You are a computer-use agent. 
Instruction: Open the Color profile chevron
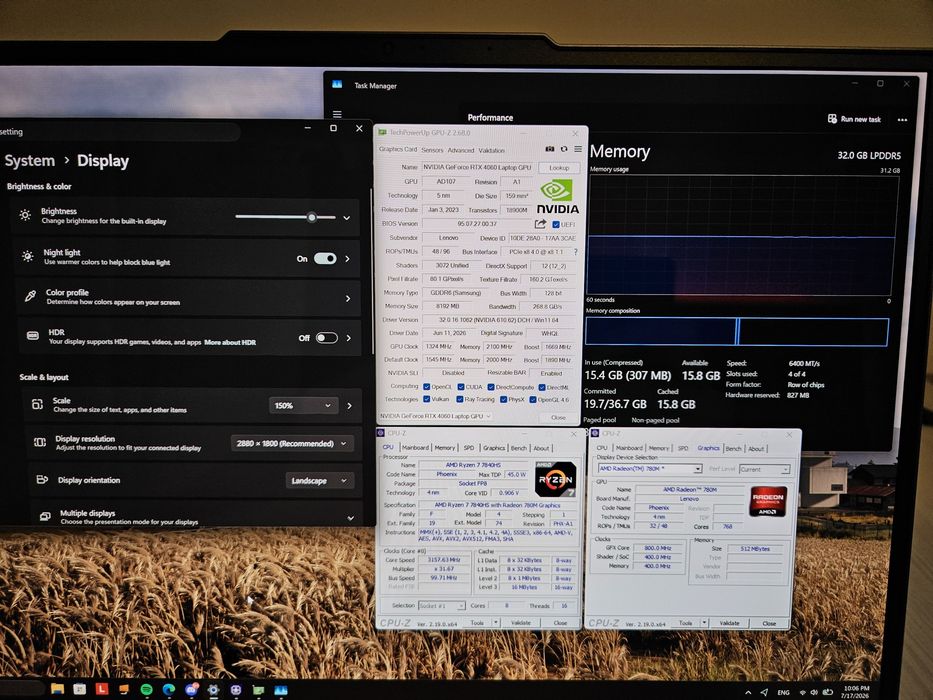pos(348,299)
